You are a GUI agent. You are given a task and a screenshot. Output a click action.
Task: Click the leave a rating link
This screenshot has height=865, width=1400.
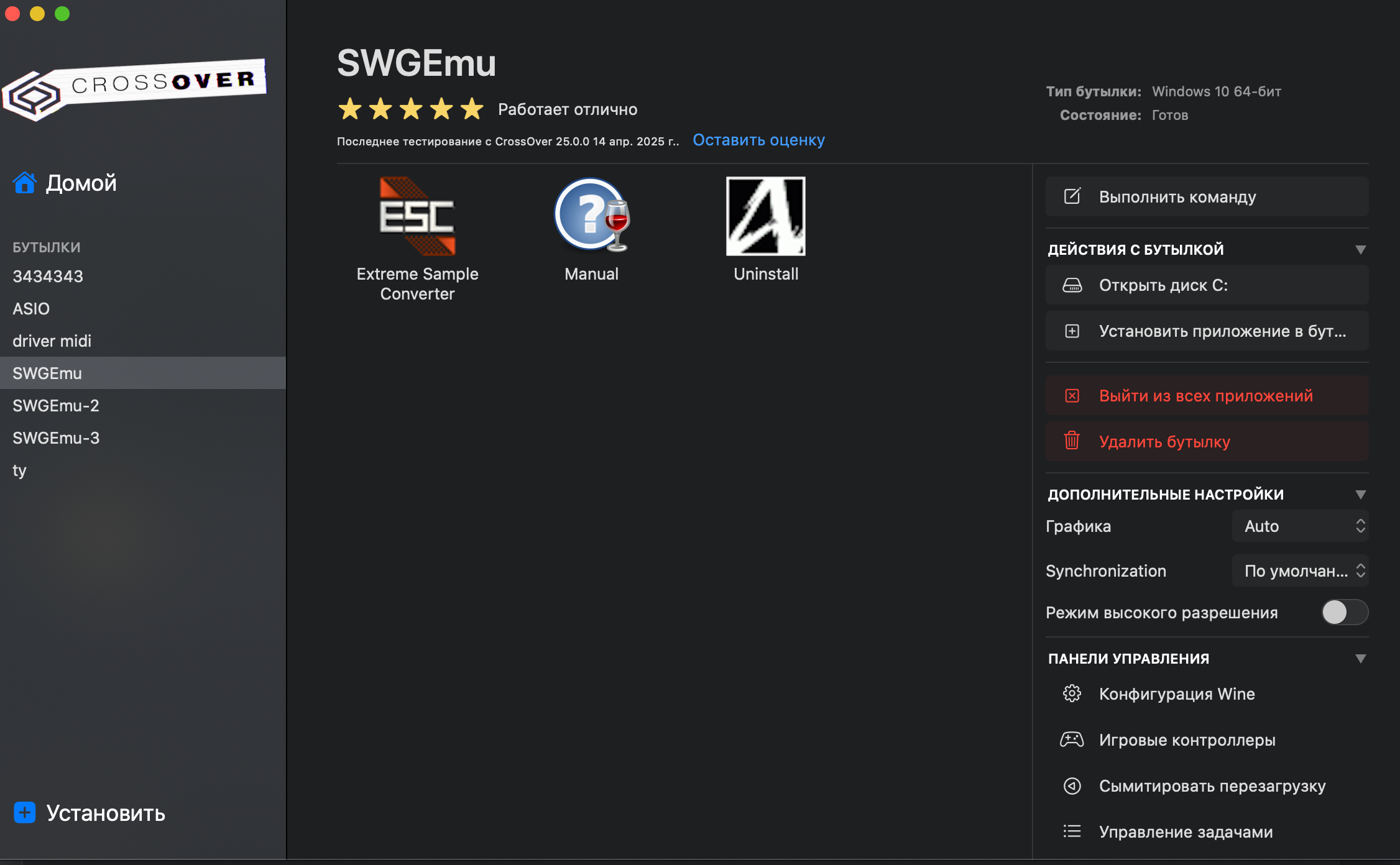coord(758,140)
